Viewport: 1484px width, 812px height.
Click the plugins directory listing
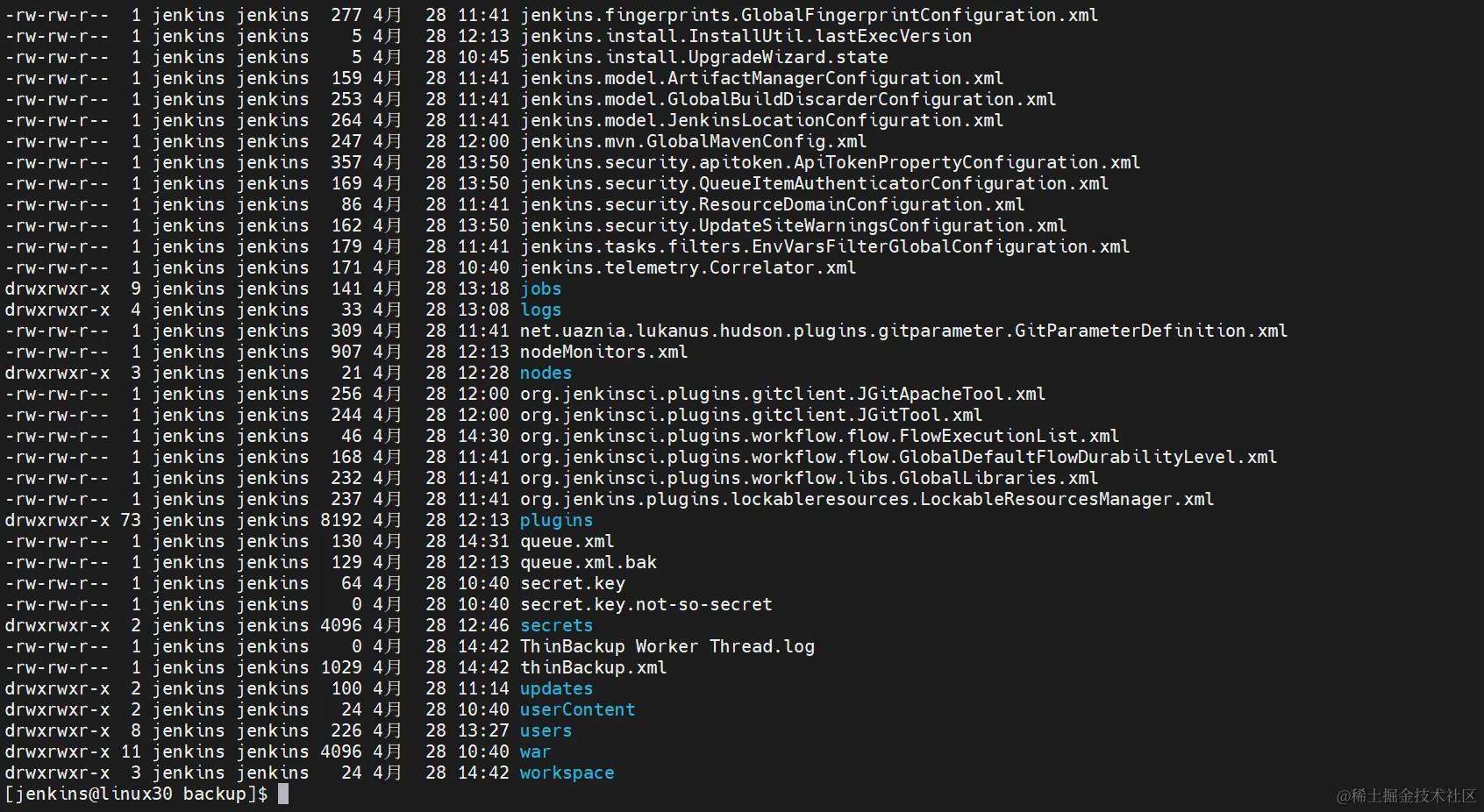(x=556, y=521)
